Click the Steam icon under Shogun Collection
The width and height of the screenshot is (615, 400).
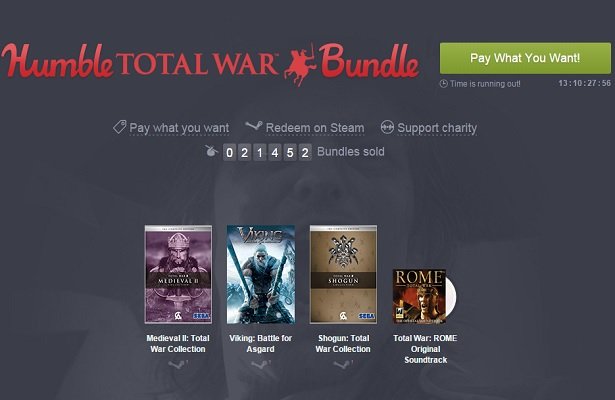(343, 365)
